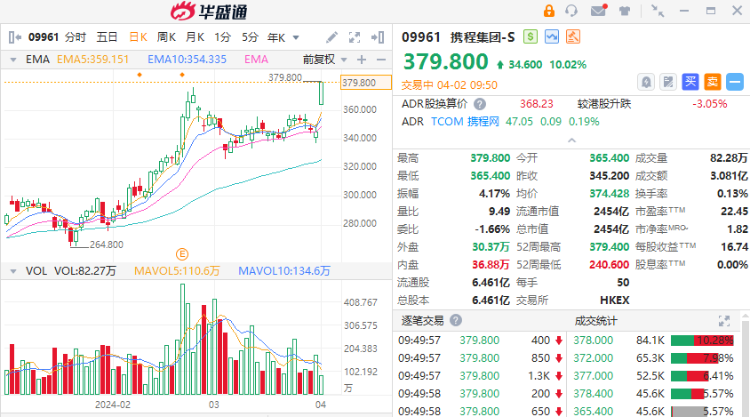Viewport: 750px width, 417px height.
Task: Click the 365.400 price statistics bar
Action: 702,411
